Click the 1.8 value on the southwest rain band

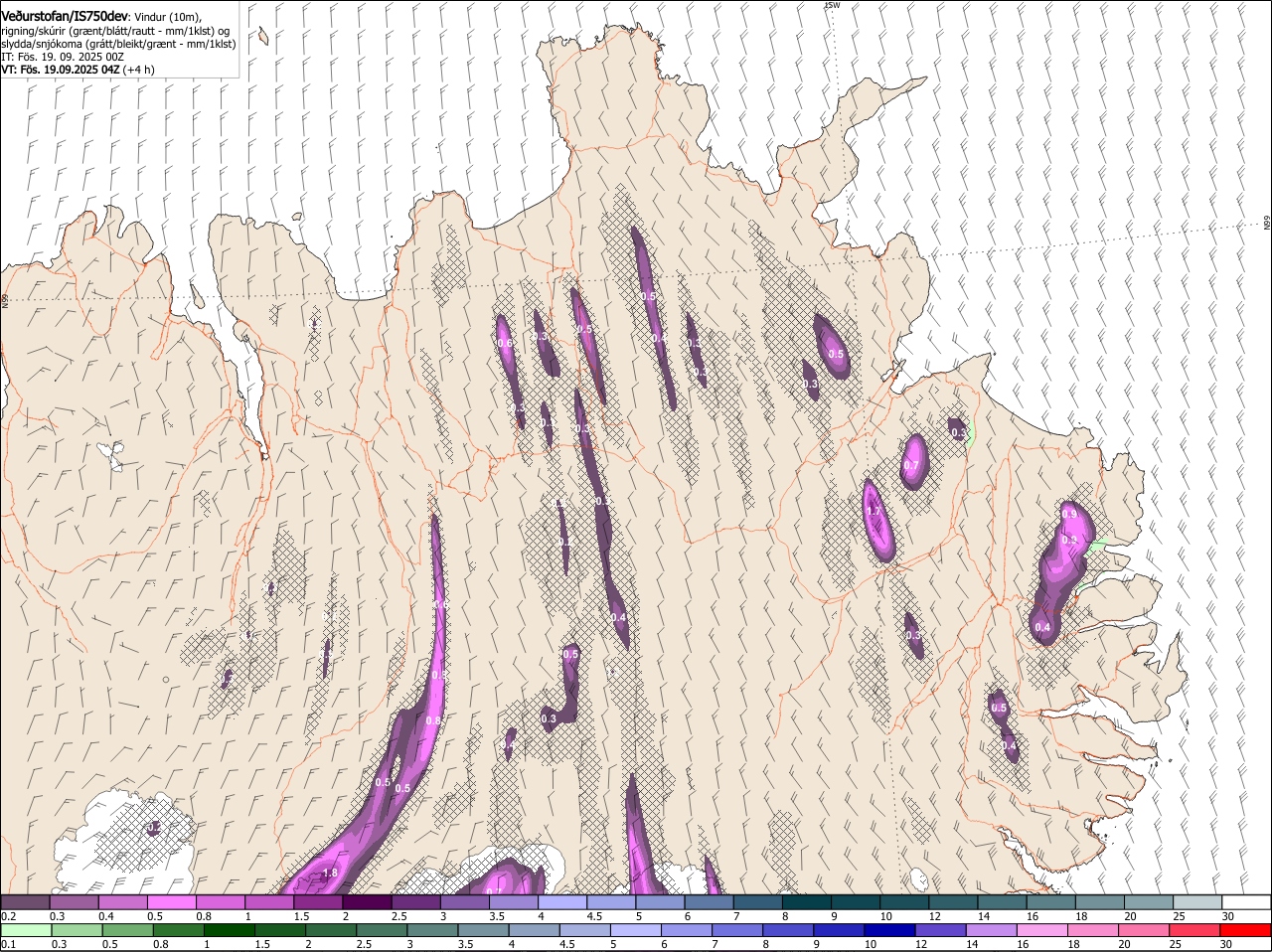[x=331, y=873]
